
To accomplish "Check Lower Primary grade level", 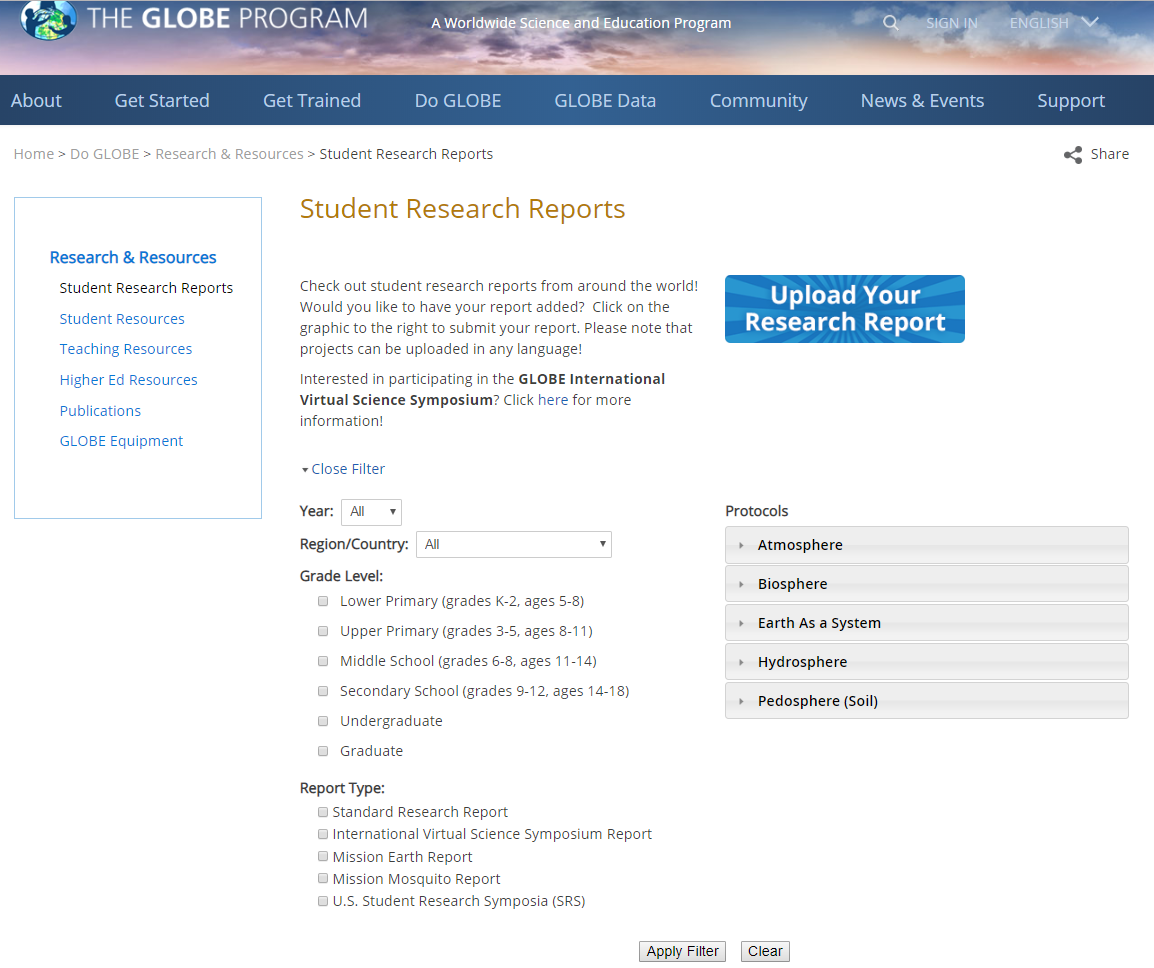I will tap(323, 601).
